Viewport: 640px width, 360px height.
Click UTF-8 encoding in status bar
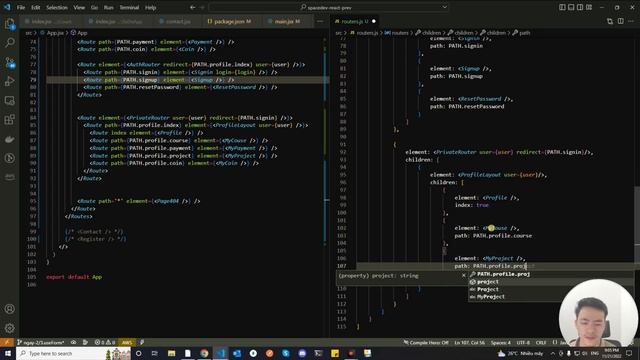(x=523, y=342)
